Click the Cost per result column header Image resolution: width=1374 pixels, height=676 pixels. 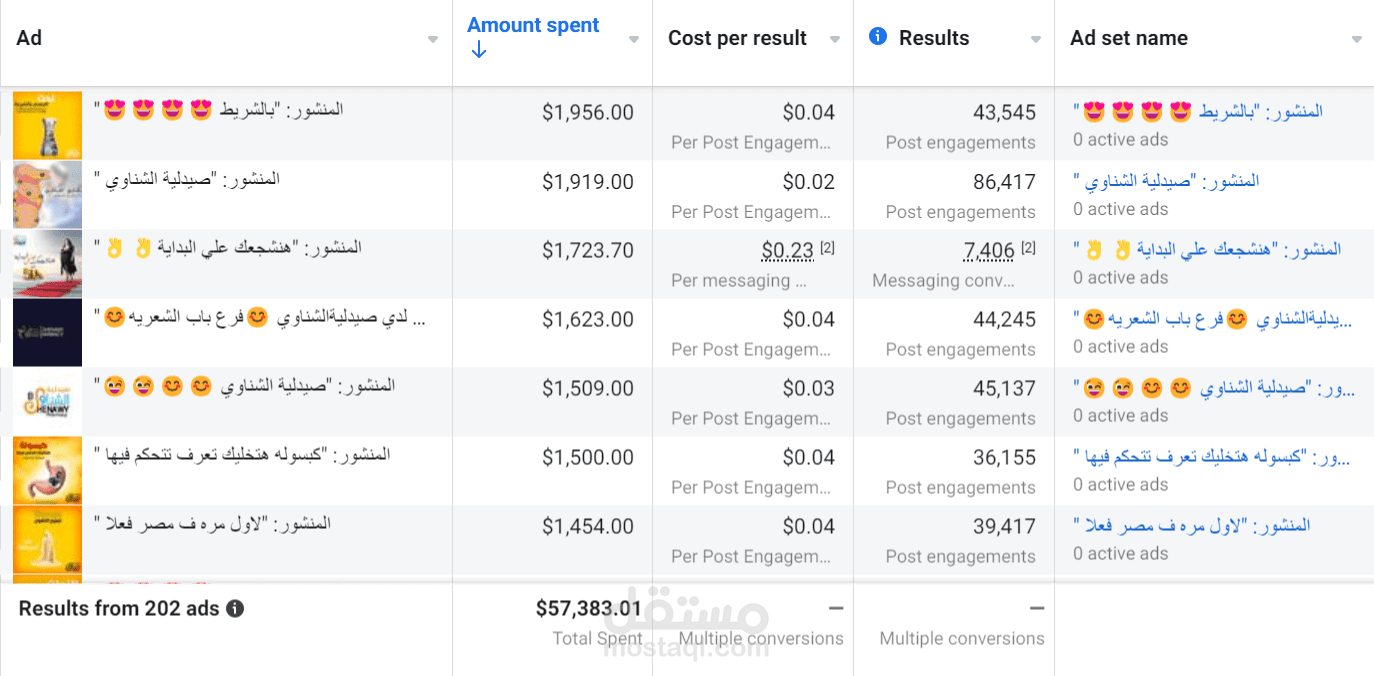coord(737,38)
